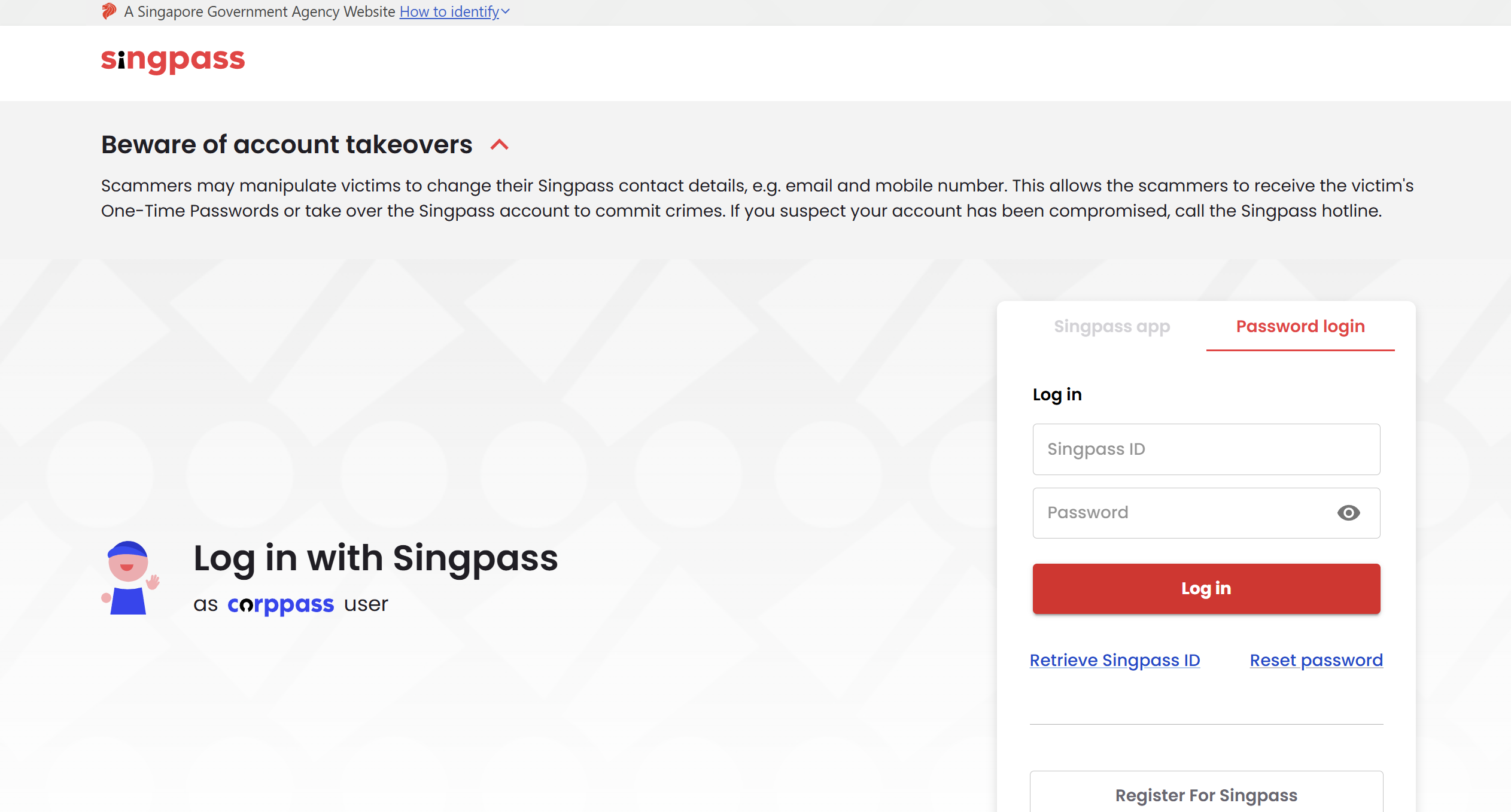Click the red Log in button
Image resolution: width=1511 pixels, height=812 pixels.
pyautogui.click(x=1206, y=589)
